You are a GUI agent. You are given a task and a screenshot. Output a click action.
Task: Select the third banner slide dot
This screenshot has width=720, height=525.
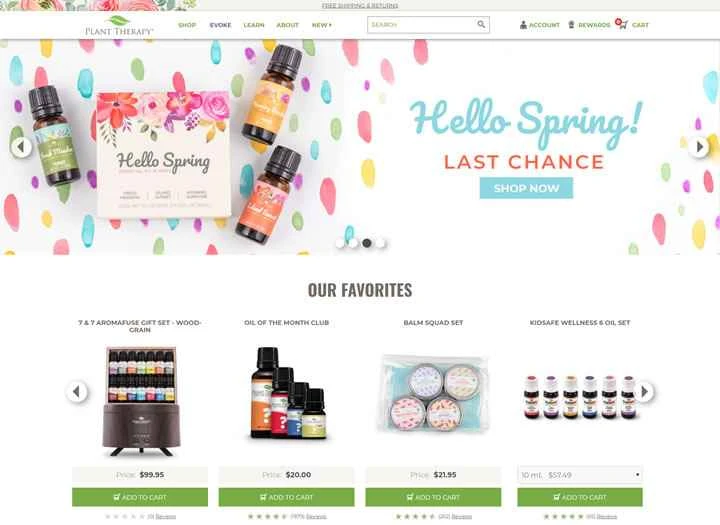[366, 243]
